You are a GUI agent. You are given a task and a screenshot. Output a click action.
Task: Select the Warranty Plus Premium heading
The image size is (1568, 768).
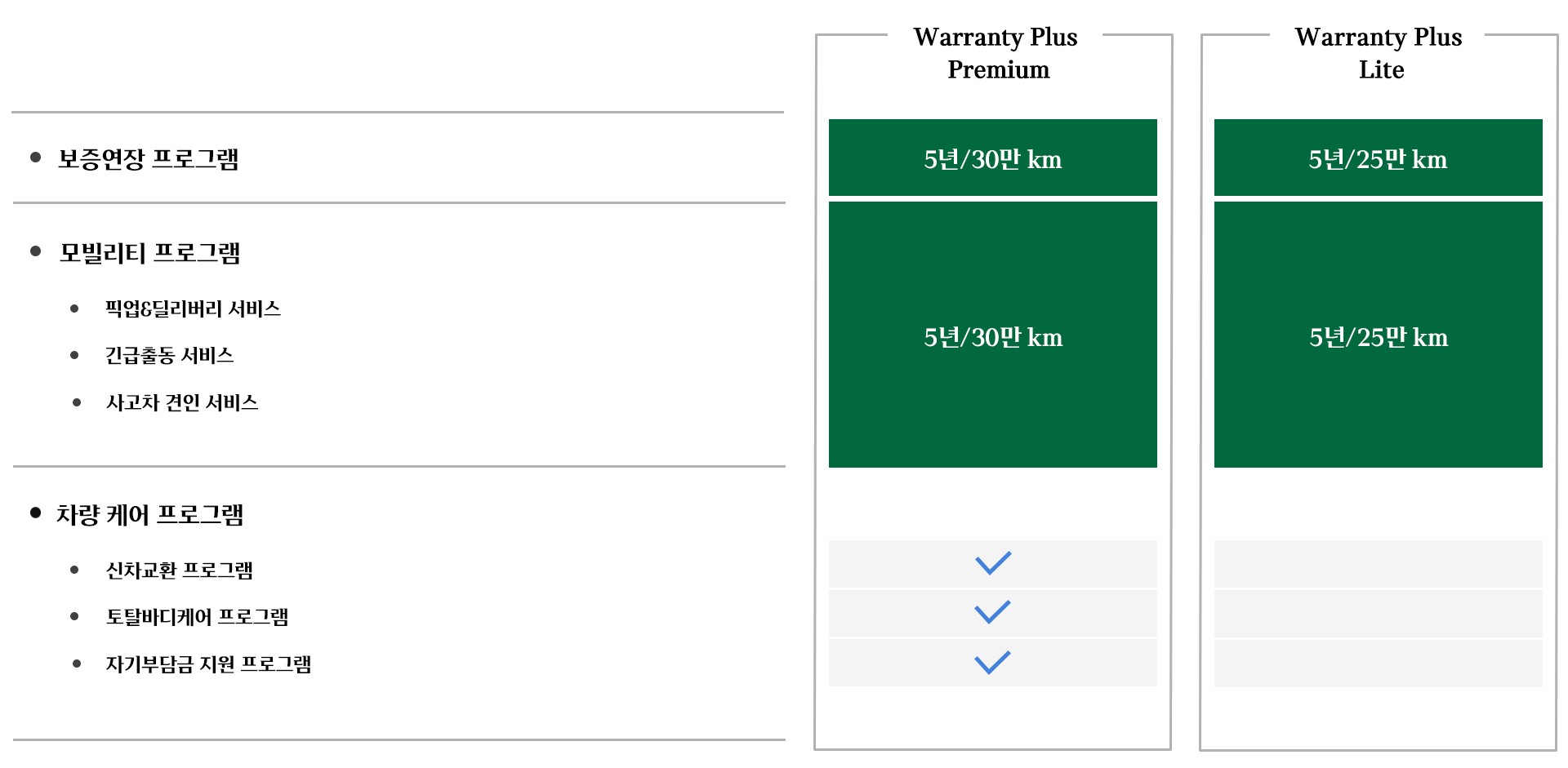[996, 53]
